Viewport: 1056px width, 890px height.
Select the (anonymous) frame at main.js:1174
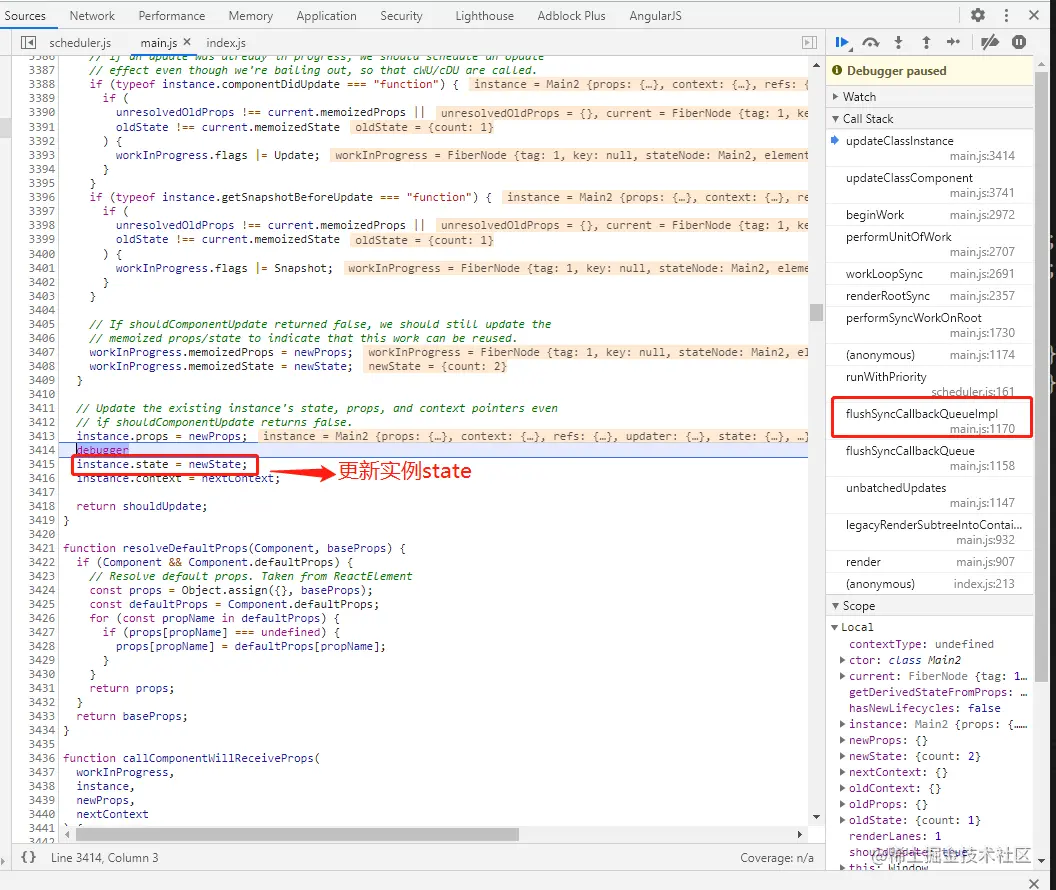coord(929,355)
